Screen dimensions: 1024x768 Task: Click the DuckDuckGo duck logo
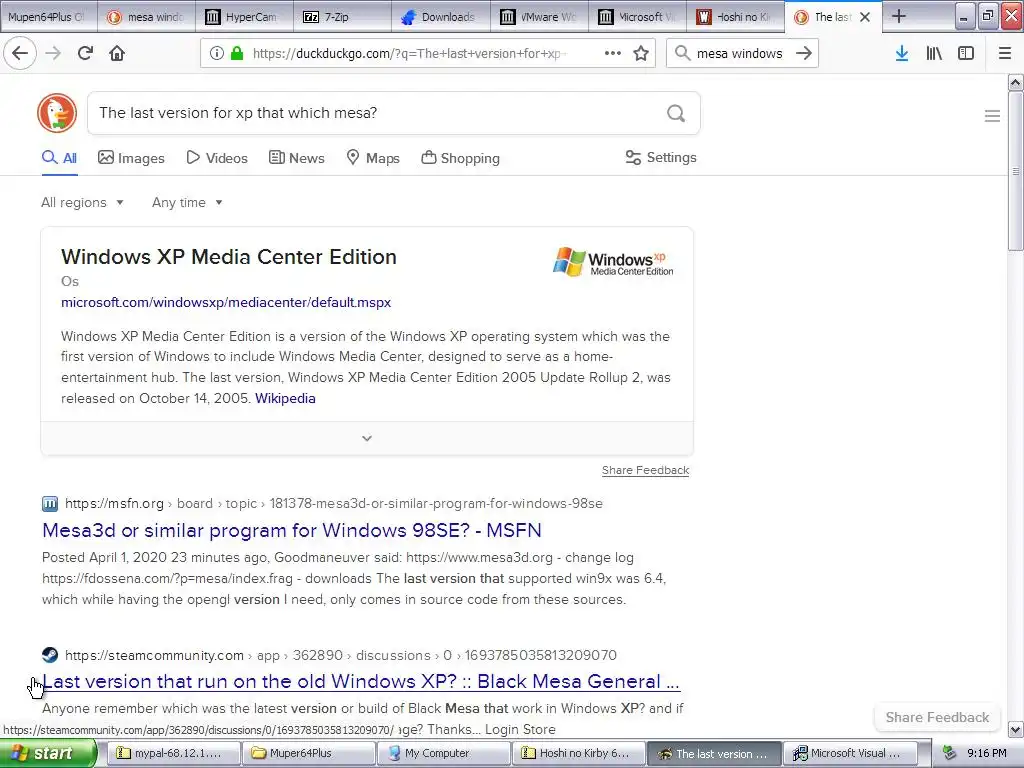57,113
